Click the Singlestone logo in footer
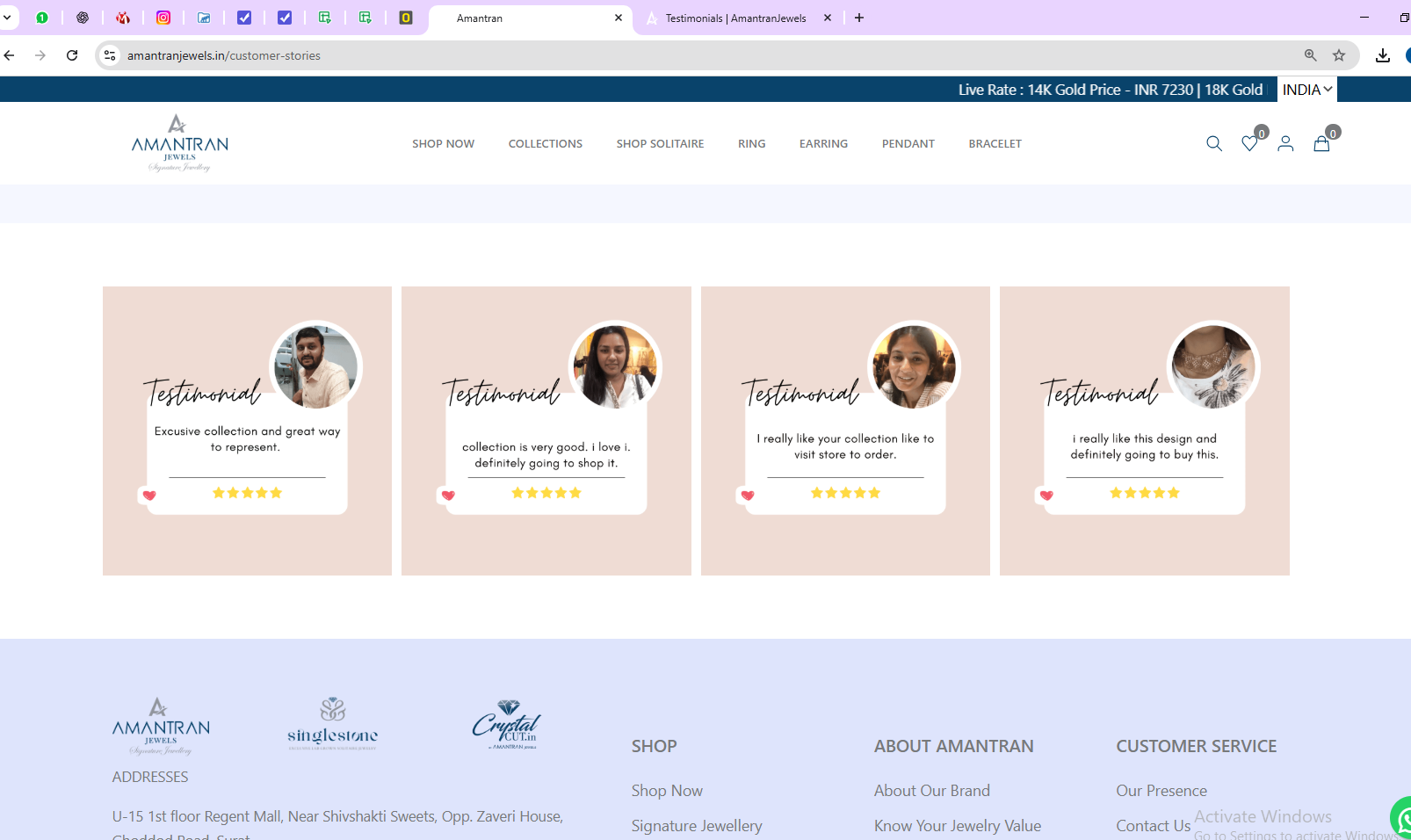The image size is (1411, 840). tap(333, 725)
